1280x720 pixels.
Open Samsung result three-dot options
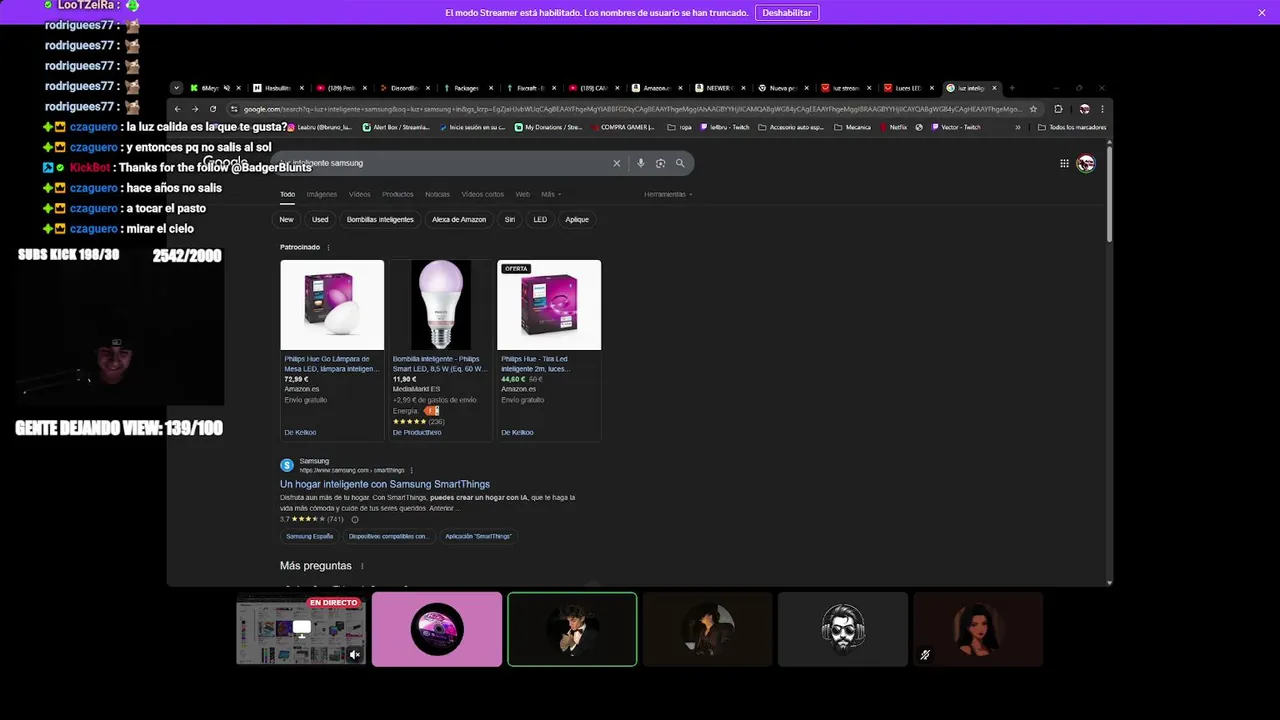[x=411, y=470]
